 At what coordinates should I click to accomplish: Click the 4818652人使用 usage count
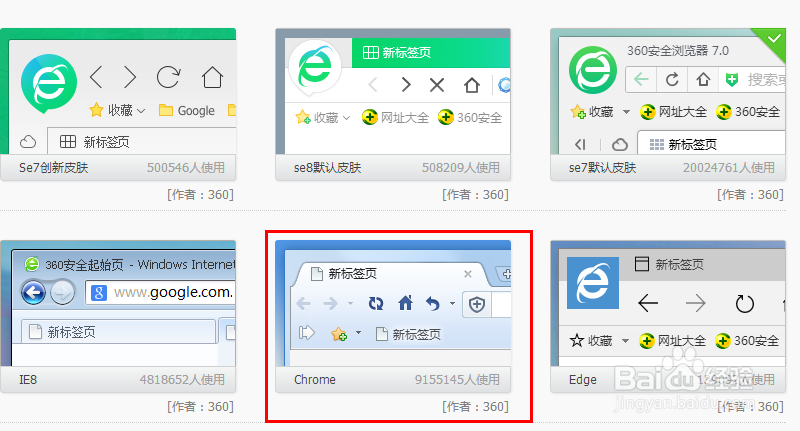(x=182, y=379)
